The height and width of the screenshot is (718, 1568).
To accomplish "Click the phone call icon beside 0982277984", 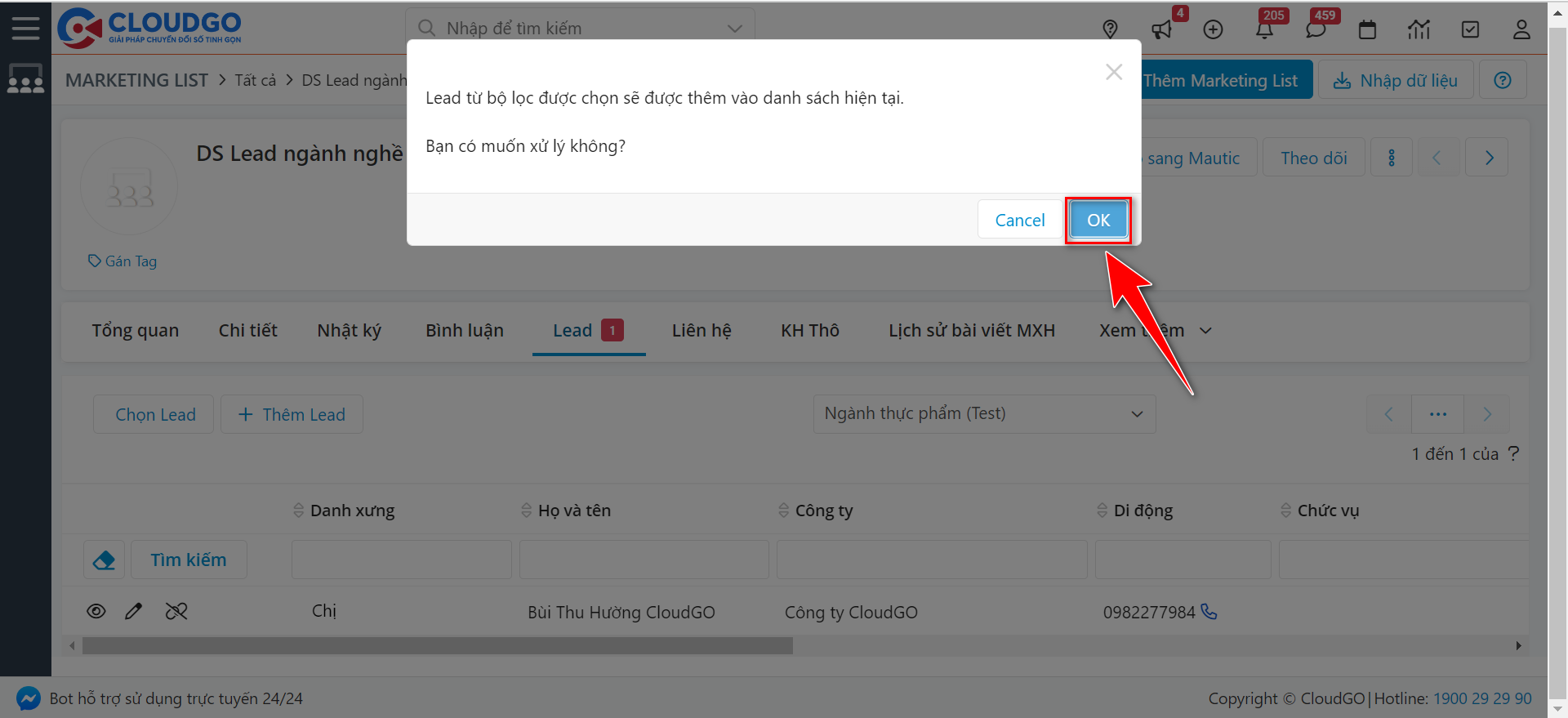I will pos(1209,612).
